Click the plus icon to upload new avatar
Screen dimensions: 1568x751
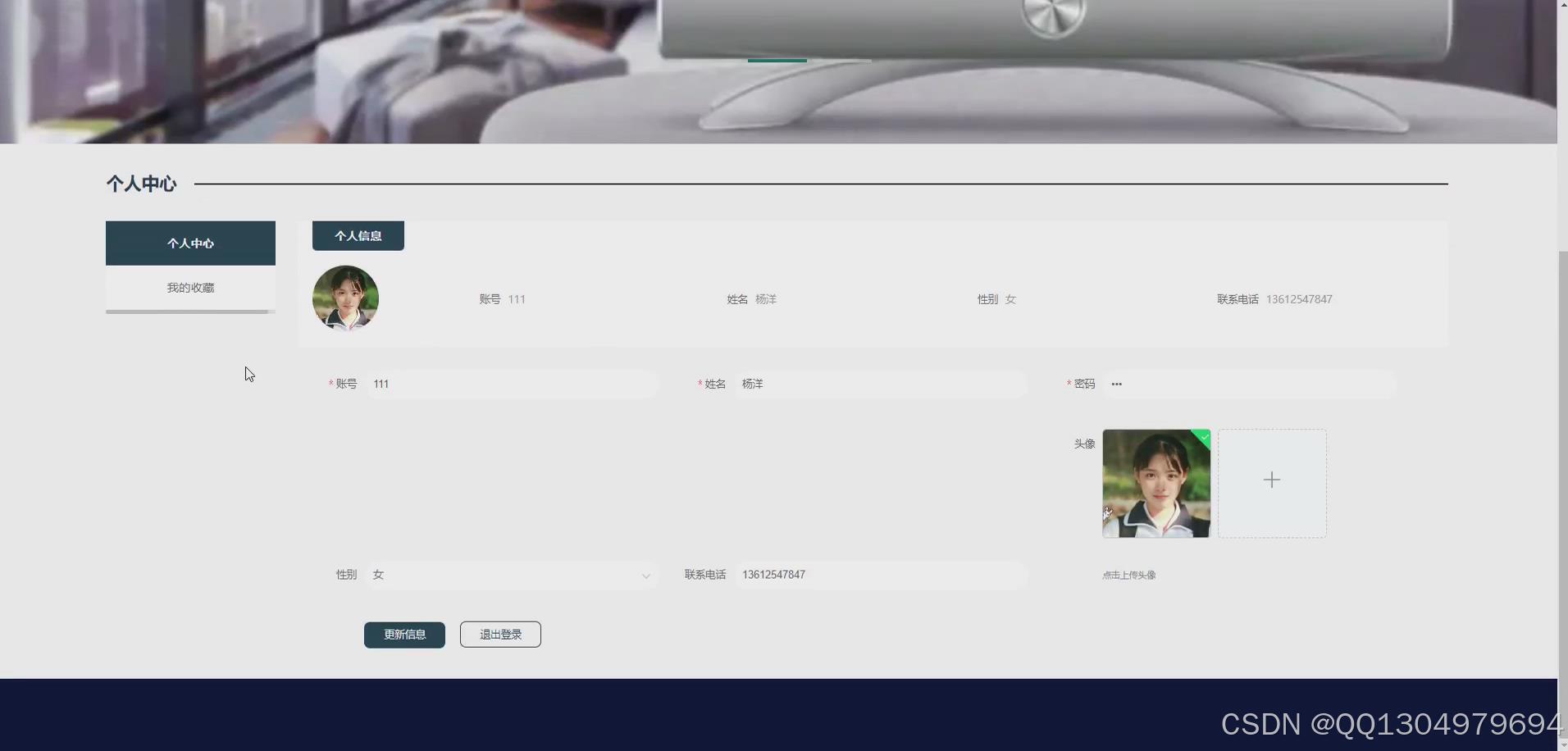click(x=1272, y=480)
